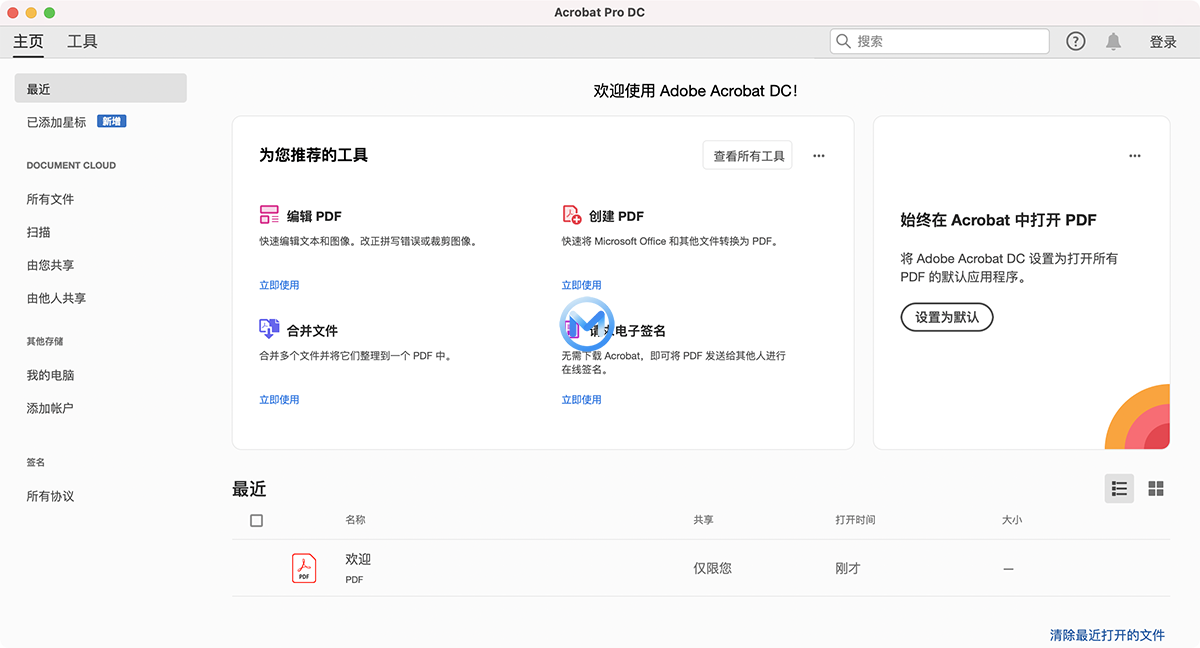Image resolution: width=1200 pixels, height=648 pixels.
Task: Tick the select-all checkbox in file list header
Action: click(257, 520)
